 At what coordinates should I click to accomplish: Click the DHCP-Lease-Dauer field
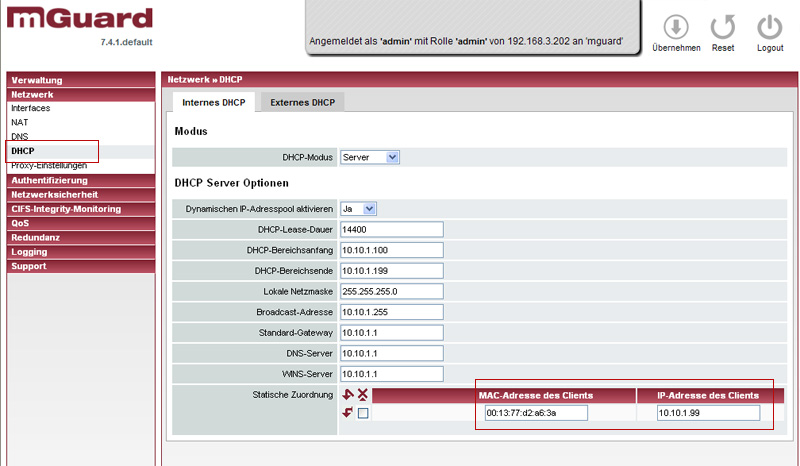[391, 229]
